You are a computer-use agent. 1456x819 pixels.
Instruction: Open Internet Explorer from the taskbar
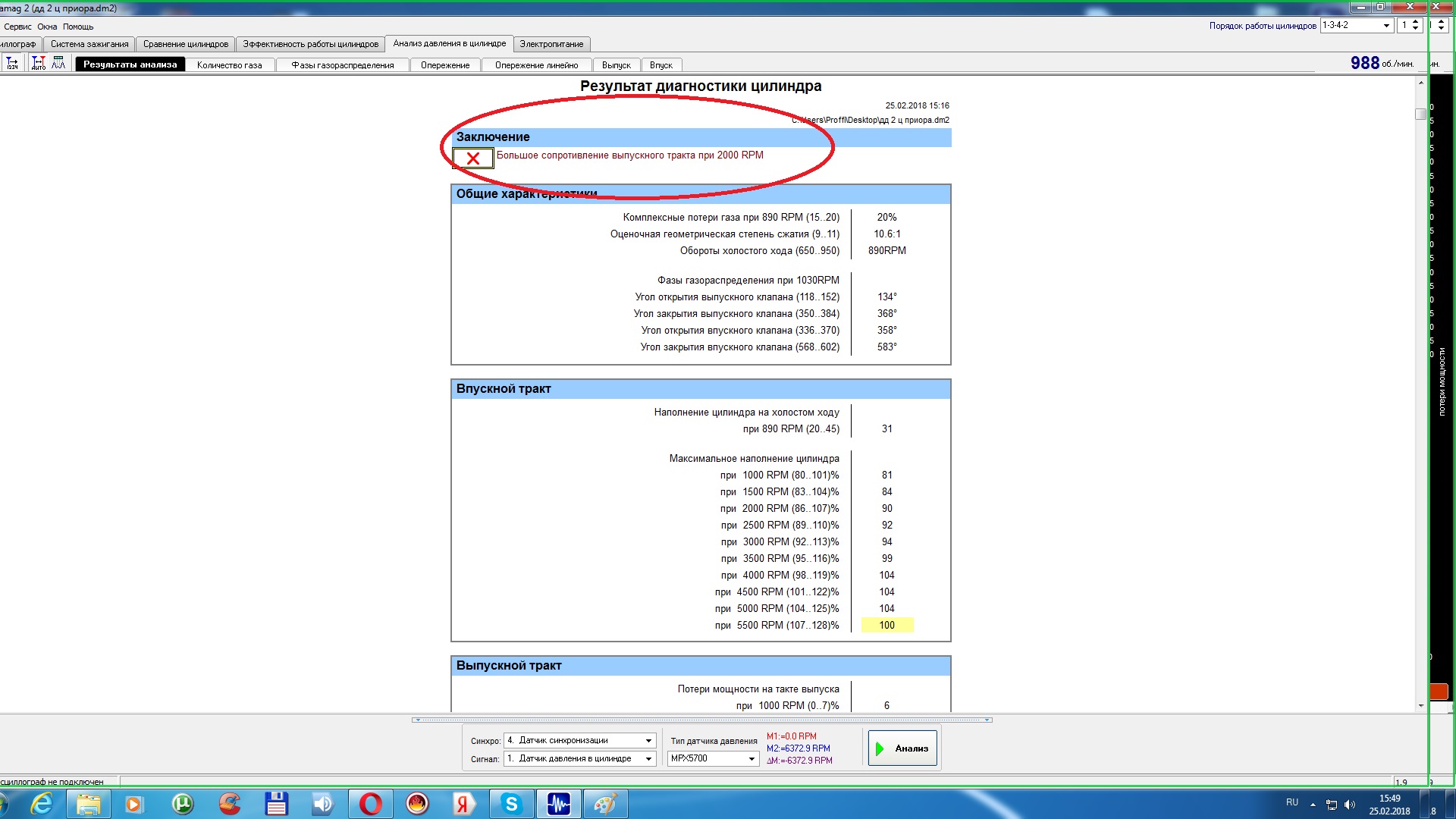(x=42, y=804)
